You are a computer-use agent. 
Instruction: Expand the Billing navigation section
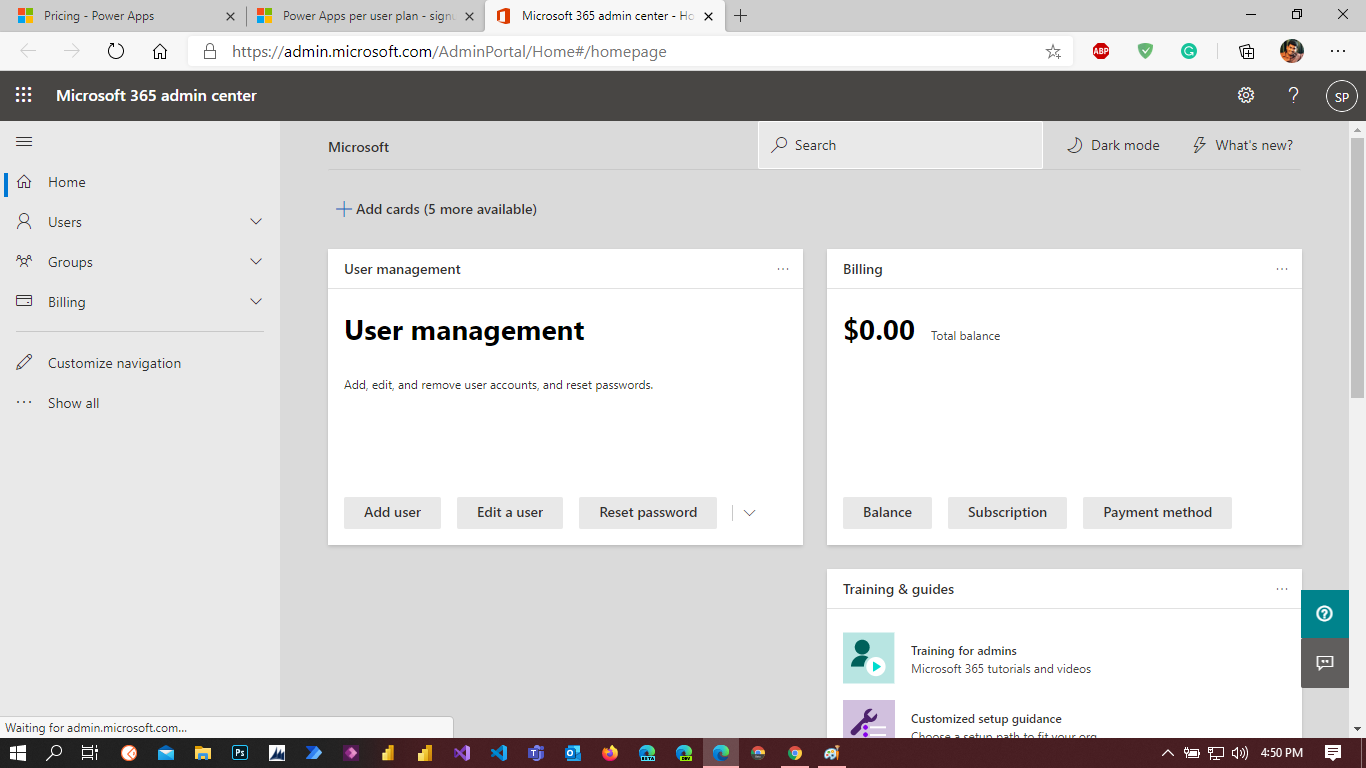pos(255,302)
